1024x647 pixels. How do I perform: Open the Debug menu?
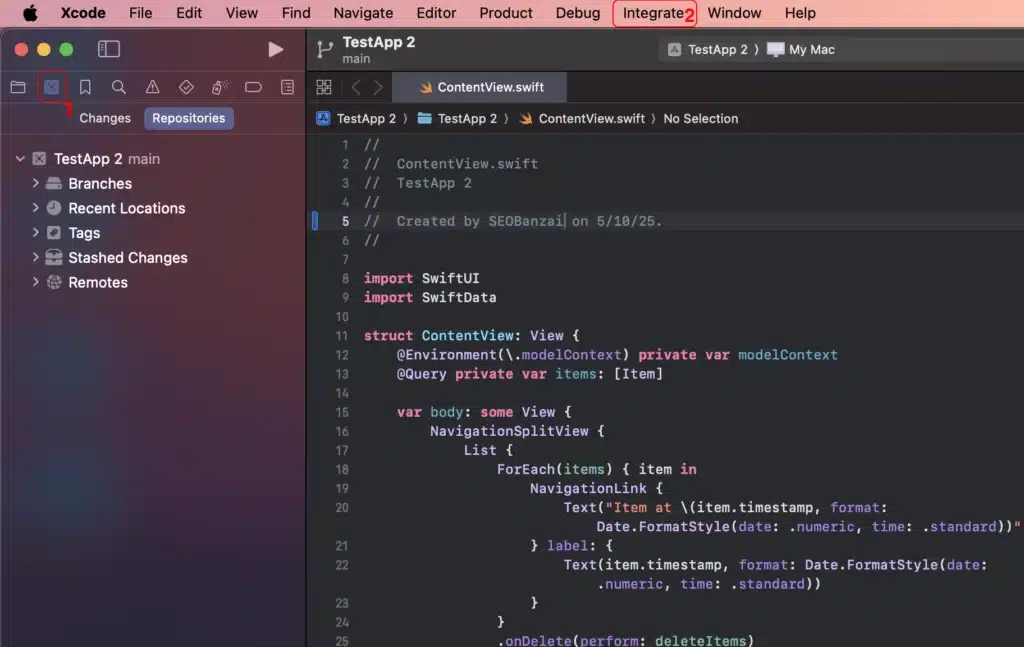578,13
